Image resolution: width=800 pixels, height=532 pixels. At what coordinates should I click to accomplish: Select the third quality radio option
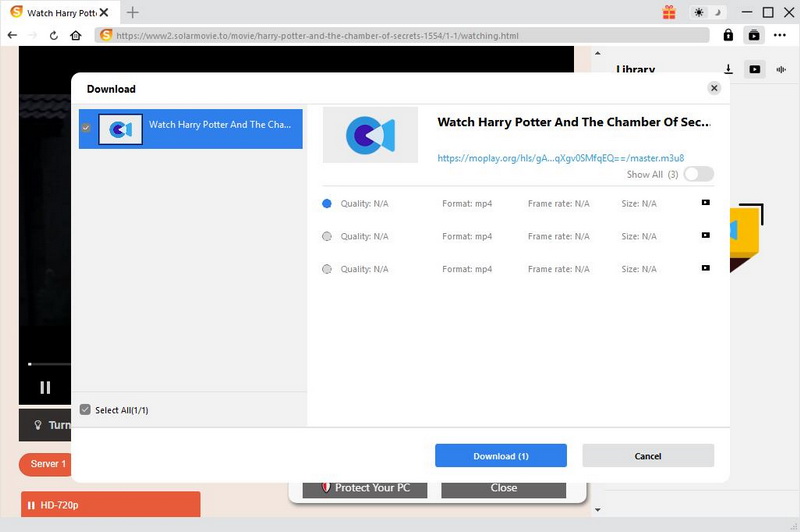click(x=327, y=269)
